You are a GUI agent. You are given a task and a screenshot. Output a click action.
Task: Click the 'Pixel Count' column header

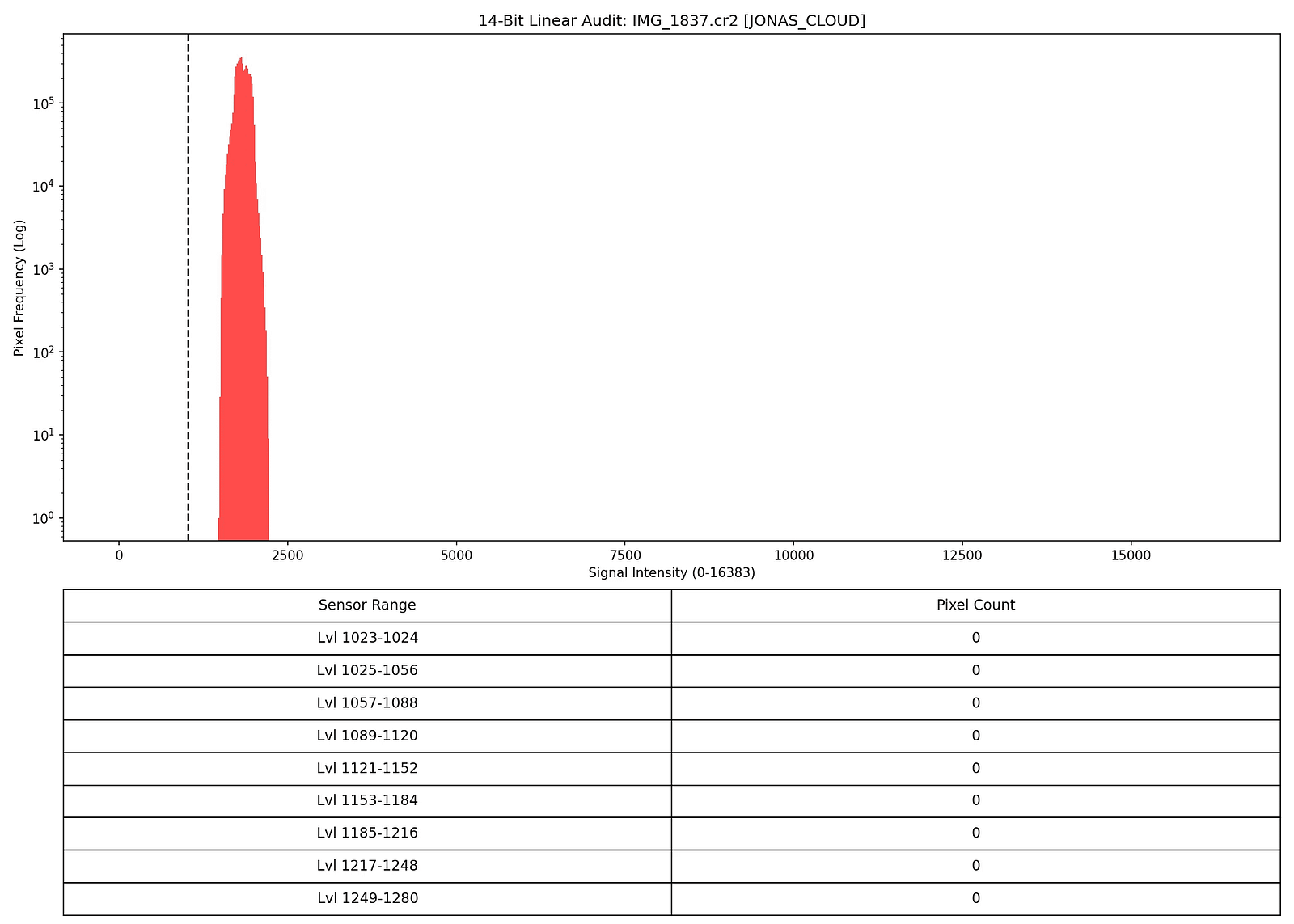[975, 605]
